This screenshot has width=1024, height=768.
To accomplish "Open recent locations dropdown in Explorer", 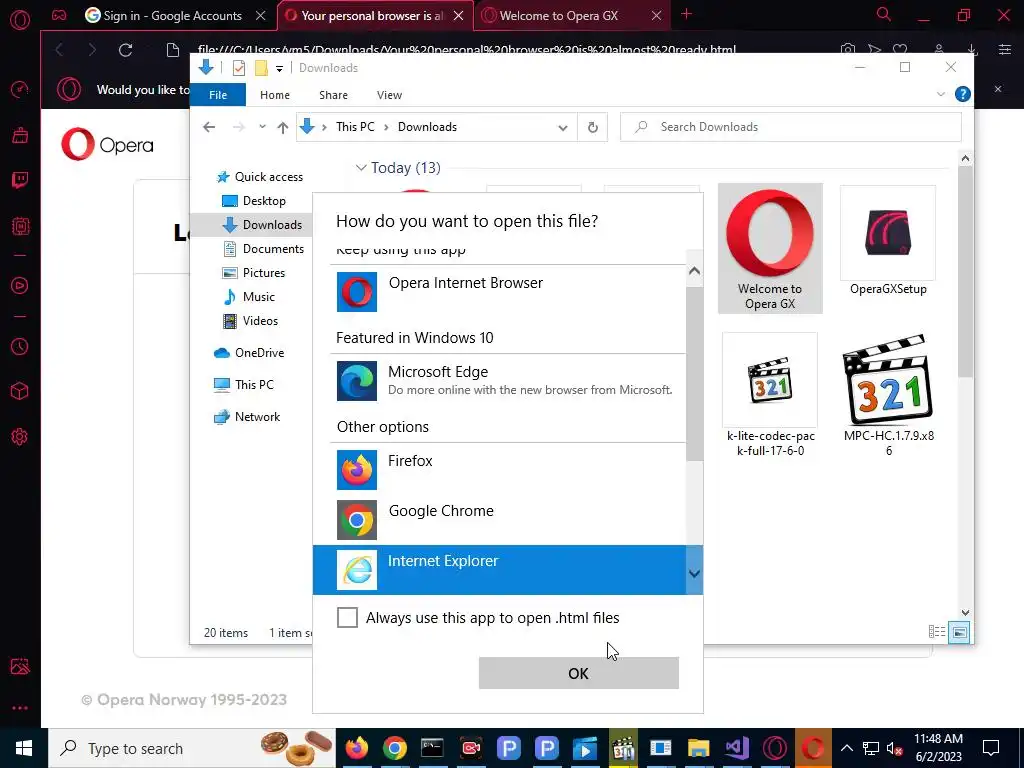I will tap(262, 127).
